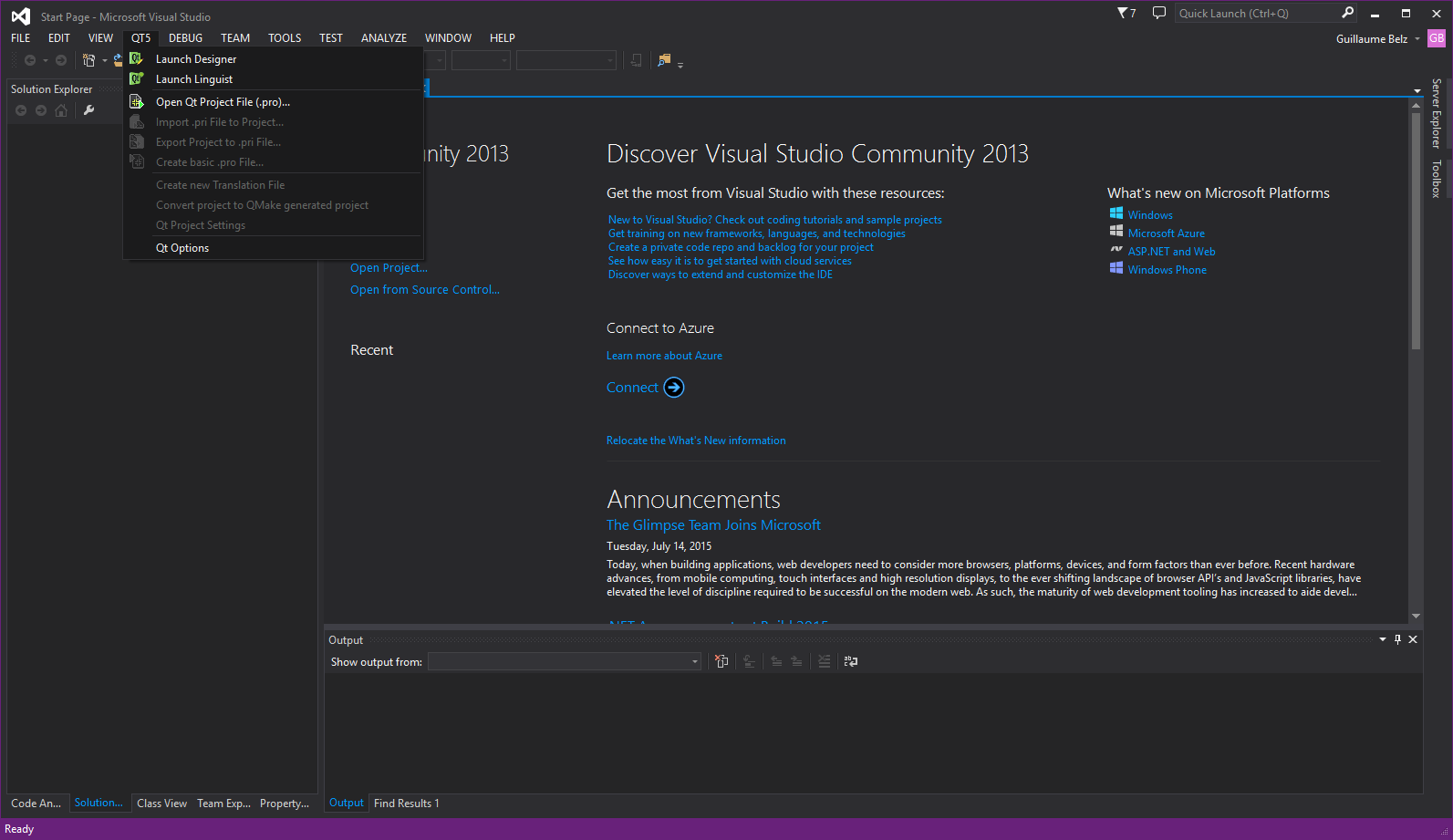Screen dimensions: 1453x840
Task: Pin the Output panel with auto-hide icon
Action: click(x=1397, y=639)
